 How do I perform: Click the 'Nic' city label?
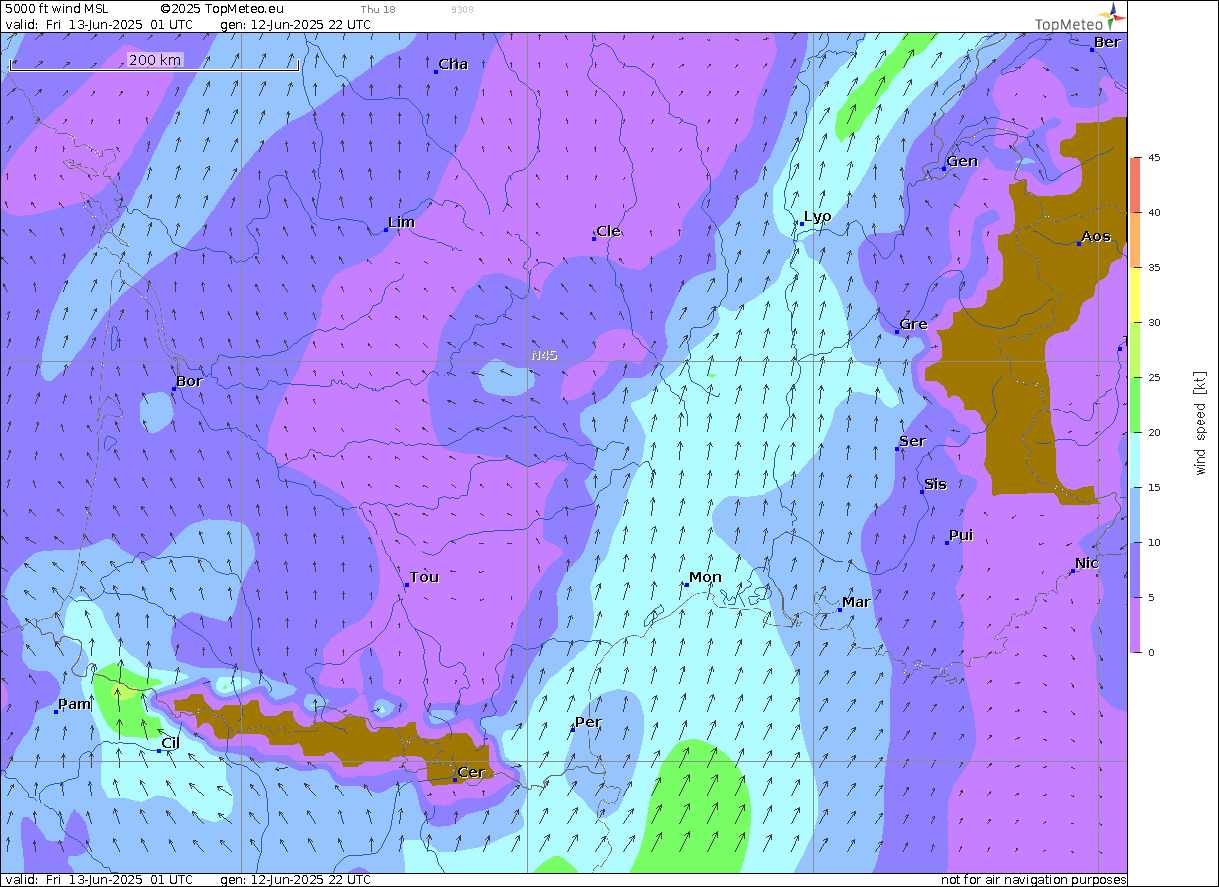pyautogui.click(x=1086, y=563)
